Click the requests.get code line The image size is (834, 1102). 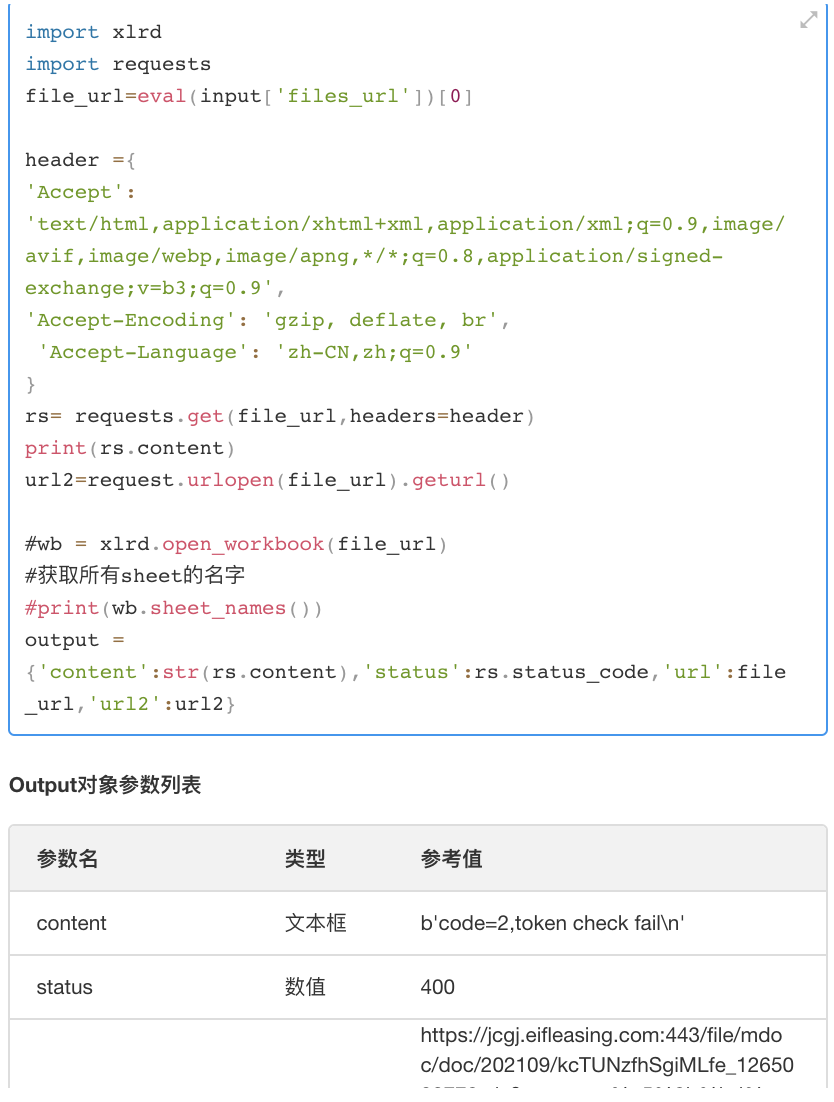point(280,416)
